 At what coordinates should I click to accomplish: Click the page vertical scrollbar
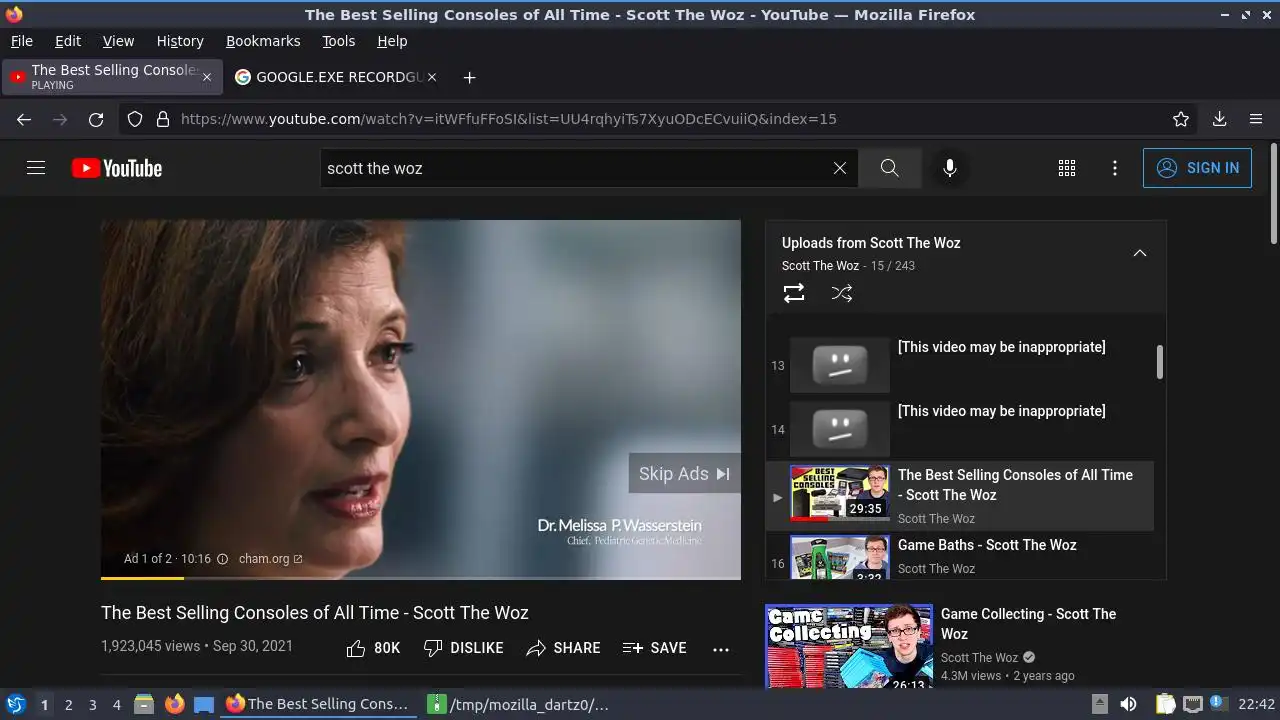(x=1273, y=194)
